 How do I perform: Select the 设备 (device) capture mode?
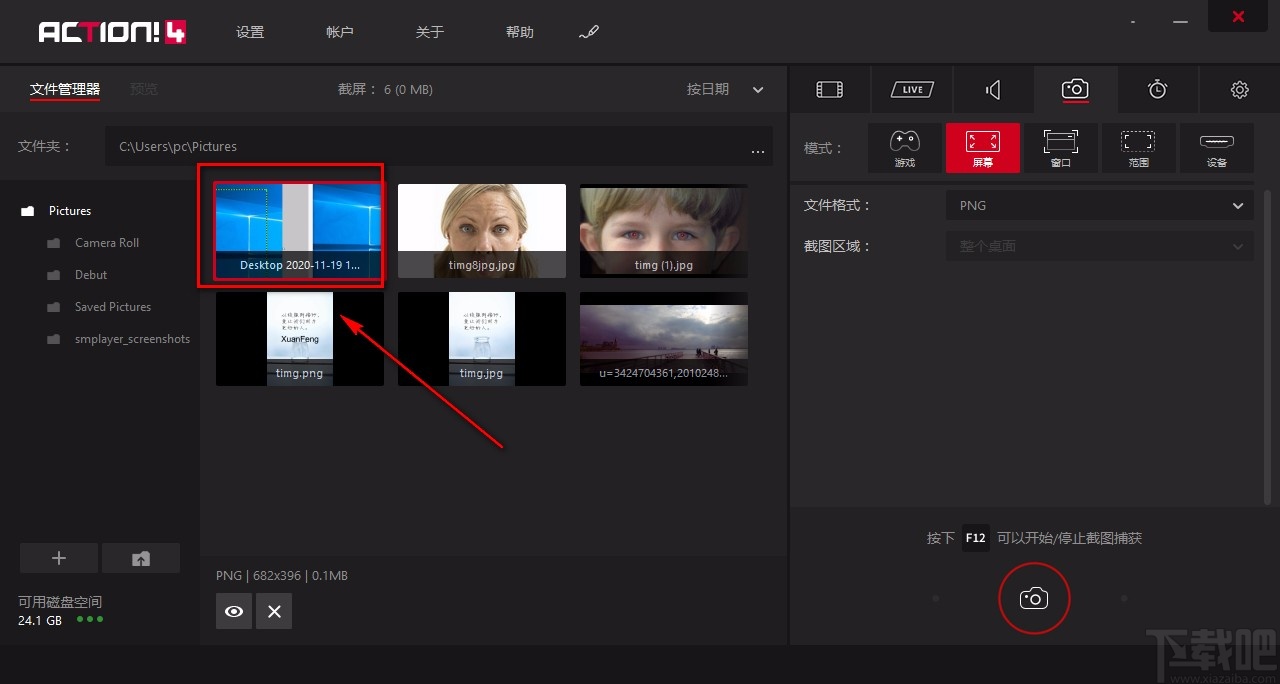coord(1217,148)
